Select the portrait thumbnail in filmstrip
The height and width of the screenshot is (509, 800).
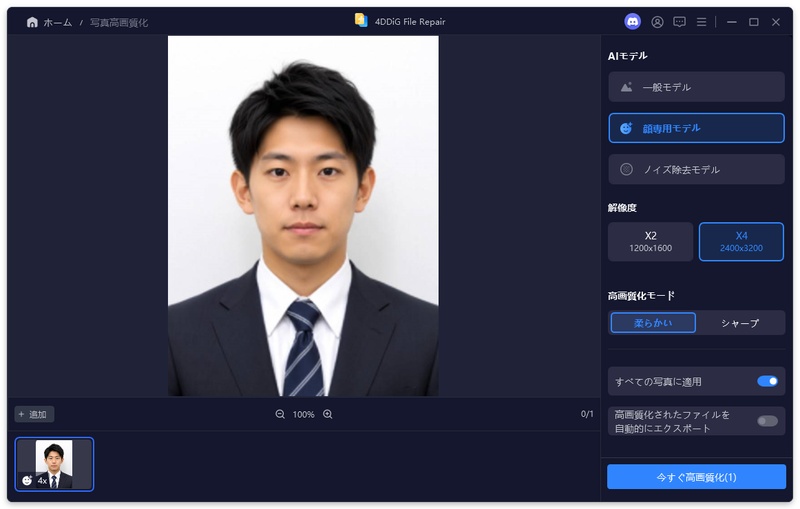pos(54,464)
